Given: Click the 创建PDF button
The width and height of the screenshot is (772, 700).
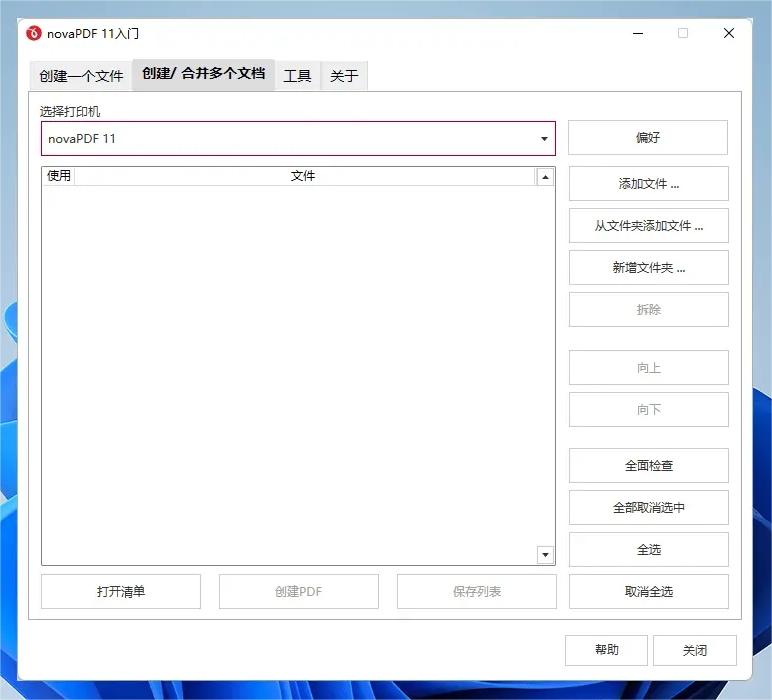Looking at the screenshot, I should tap(299, 591).
